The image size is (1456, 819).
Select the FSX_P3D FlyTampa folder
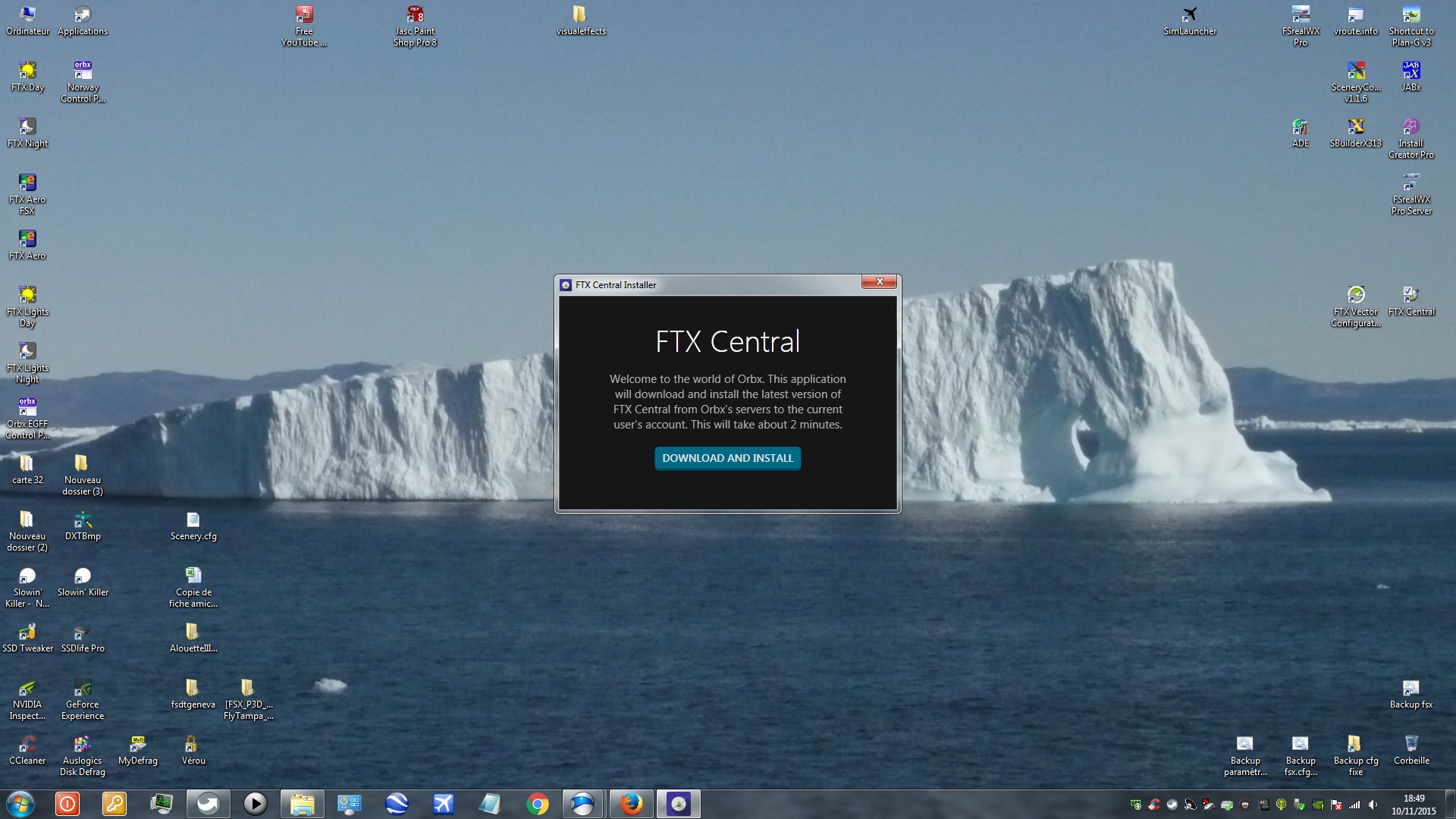point(249,699)
